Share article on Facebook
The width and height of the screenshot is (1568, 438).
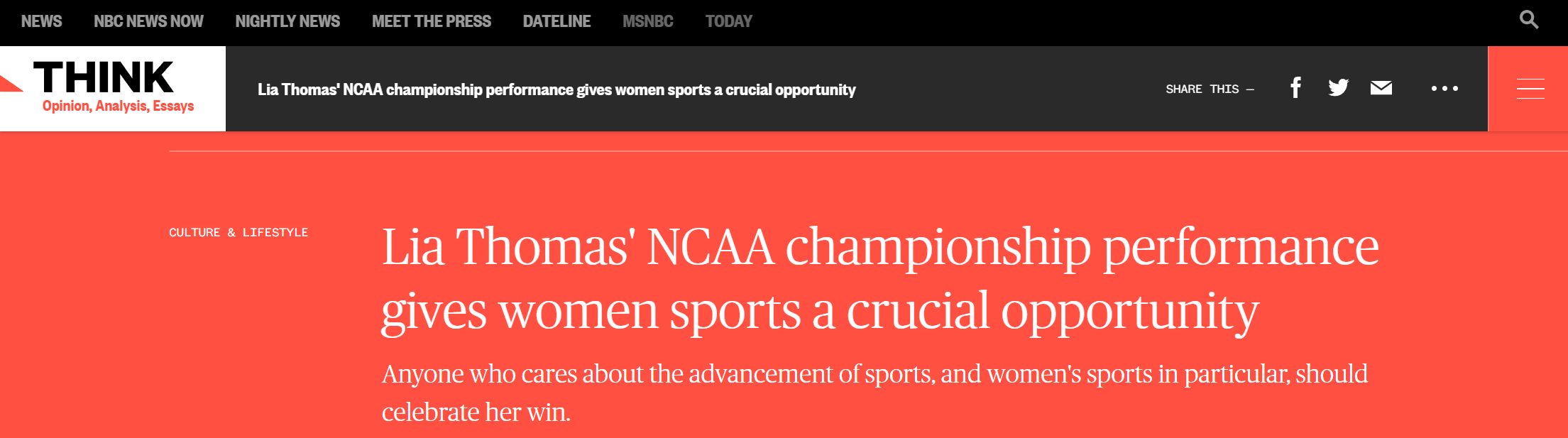tap(1295, 88)
